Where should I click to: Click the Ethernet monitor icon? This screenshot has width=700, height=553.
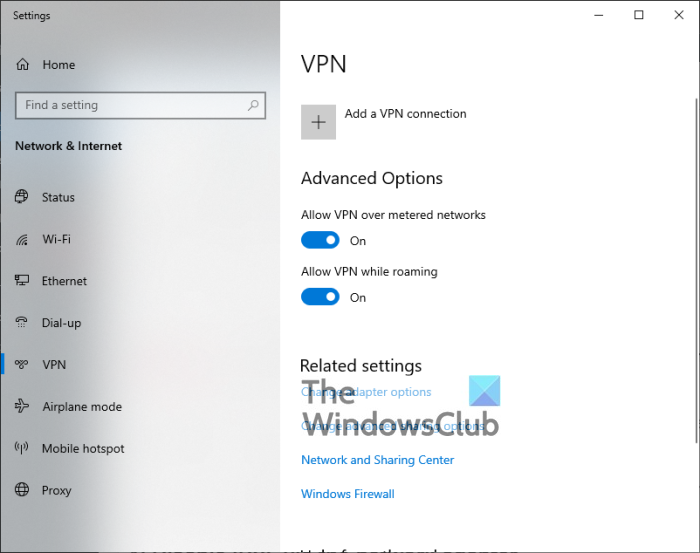22,281
